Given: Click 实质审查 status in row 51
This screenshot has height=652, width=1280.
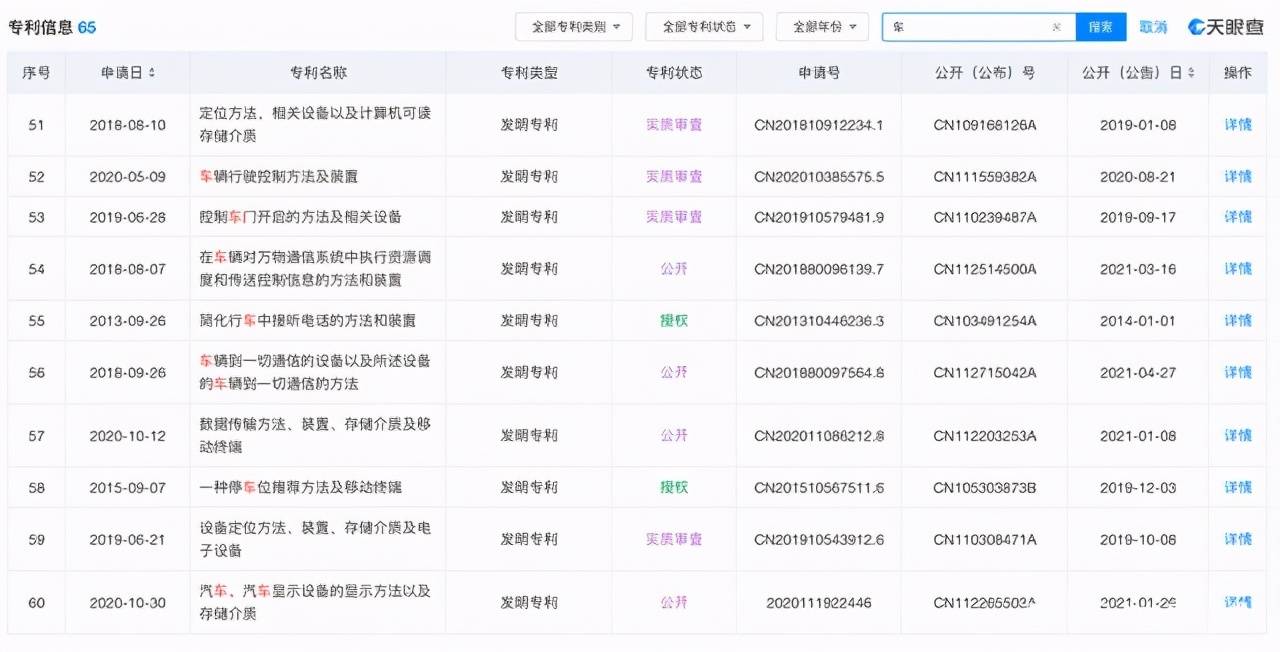Looking at the screenshot, I should click(674, 125).
